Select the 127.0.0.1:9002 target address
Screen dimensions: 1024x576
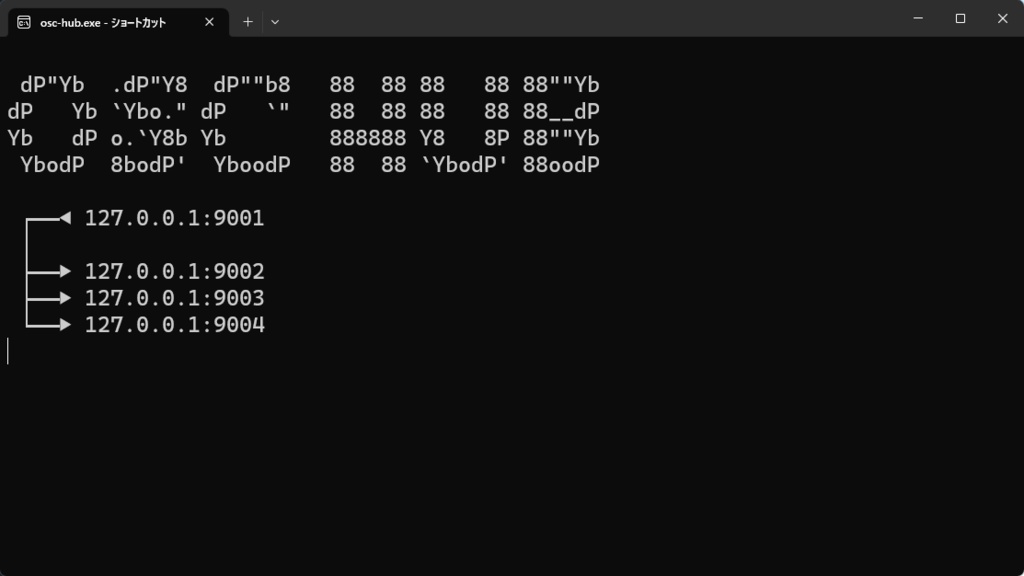(175, 271)
